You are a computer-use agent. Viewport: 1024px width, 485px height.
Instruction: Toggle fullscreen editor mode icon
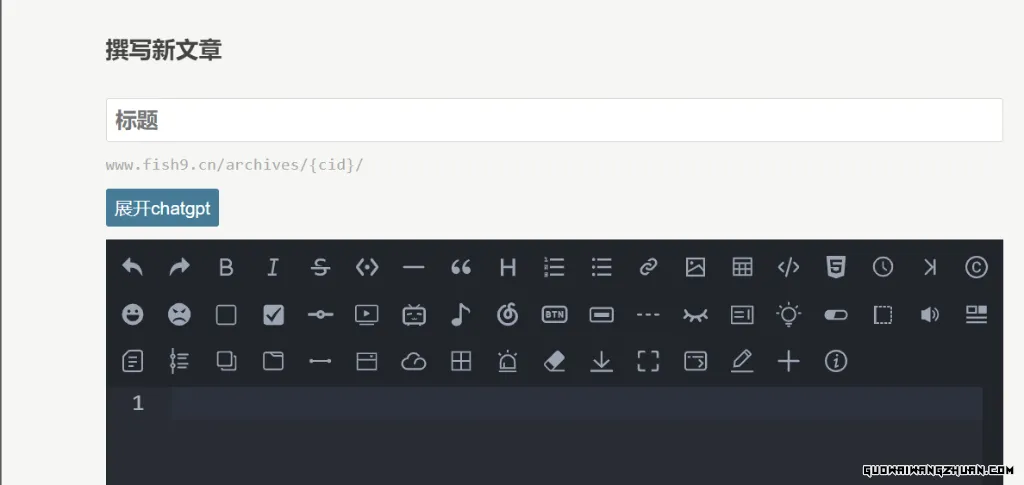click(x=648, y=361)
